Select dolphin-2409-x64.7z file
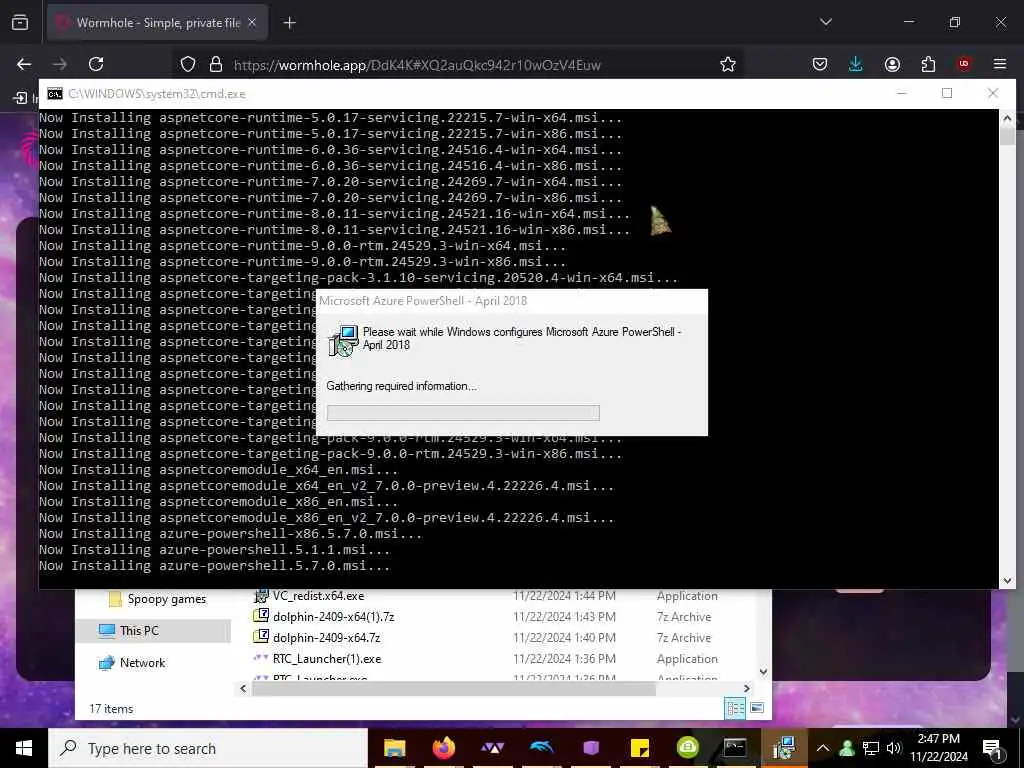 tap(326, 637)
